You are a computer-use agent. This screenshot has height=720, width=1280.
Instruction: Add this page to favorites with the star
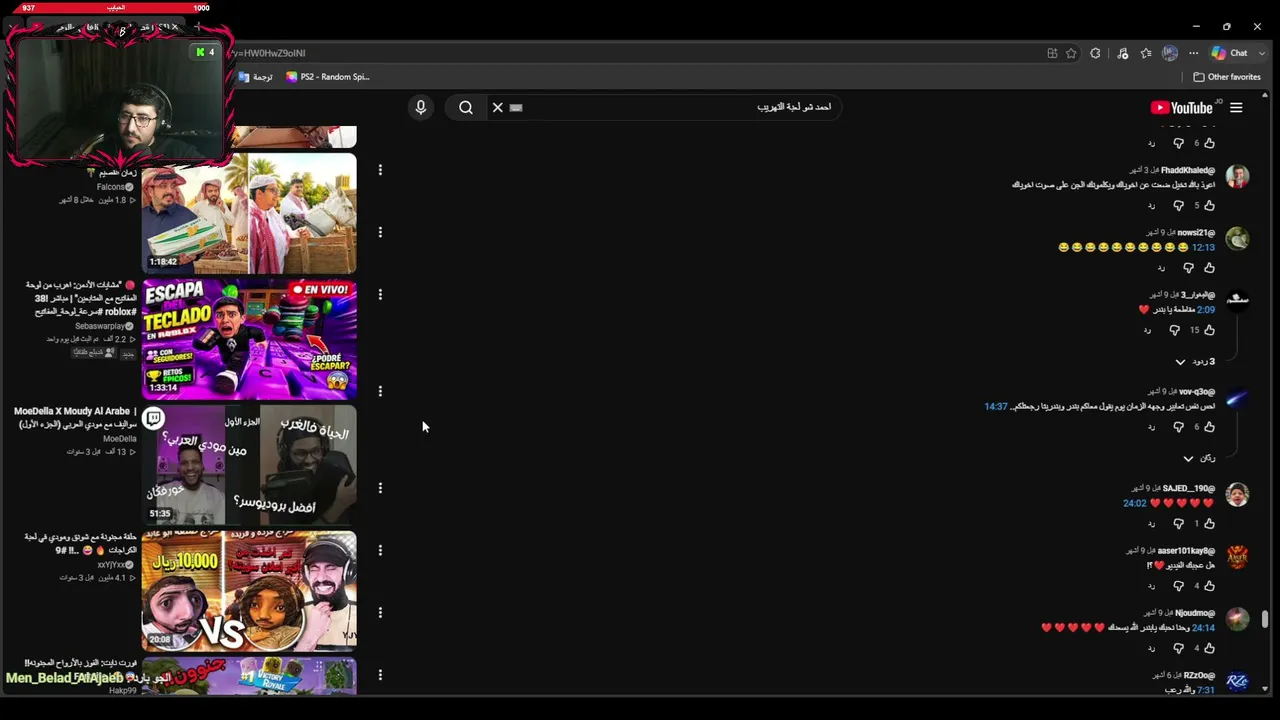coord(1071,53)
